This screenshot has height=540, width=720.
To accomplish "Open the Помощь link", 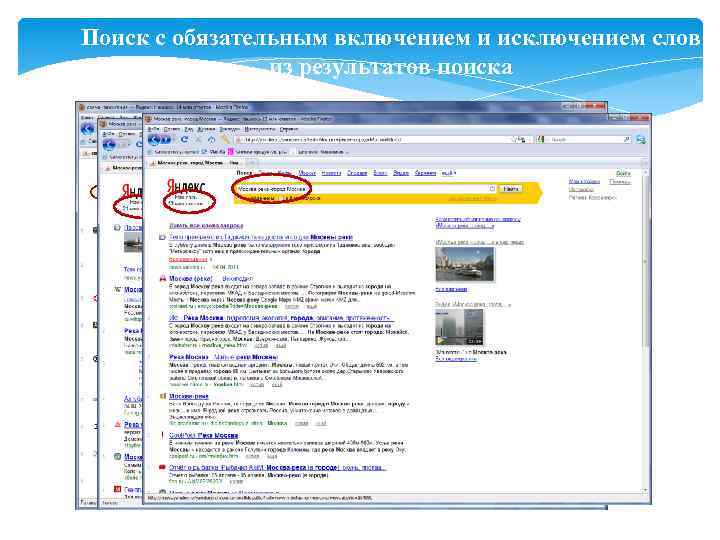I will coord(619,181).
